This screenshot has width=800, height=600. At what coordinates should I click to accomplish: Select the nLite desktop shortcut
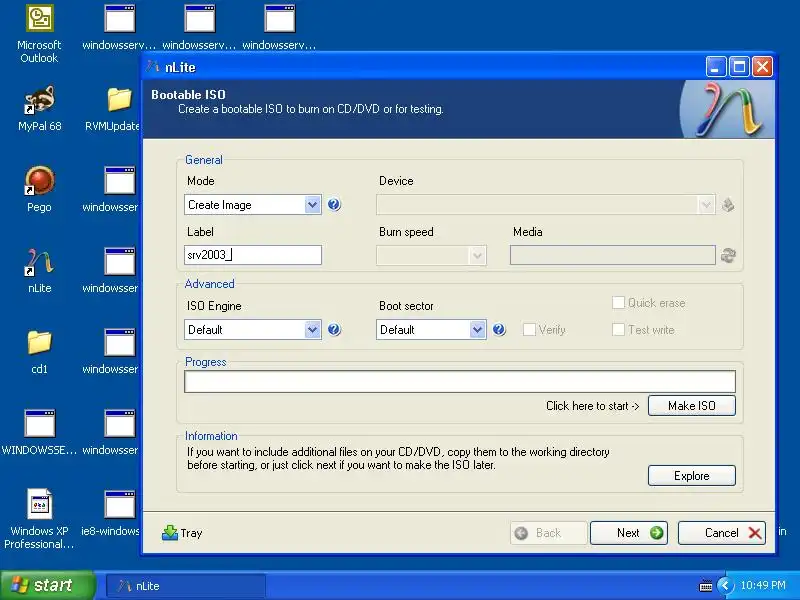[x=39, y=270]
